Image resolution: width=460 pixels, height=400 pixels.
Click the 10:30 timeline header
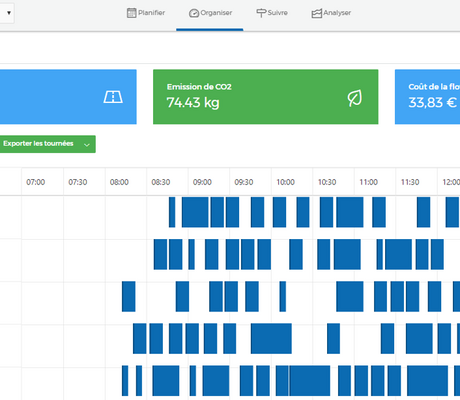coord(327,182)
